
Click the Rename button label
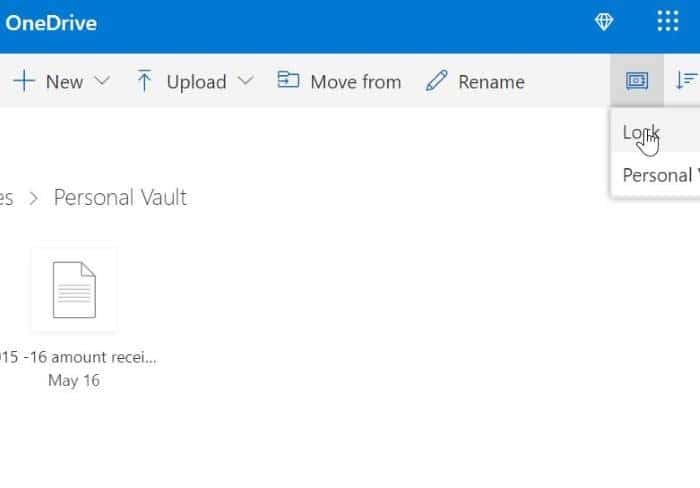492,82
